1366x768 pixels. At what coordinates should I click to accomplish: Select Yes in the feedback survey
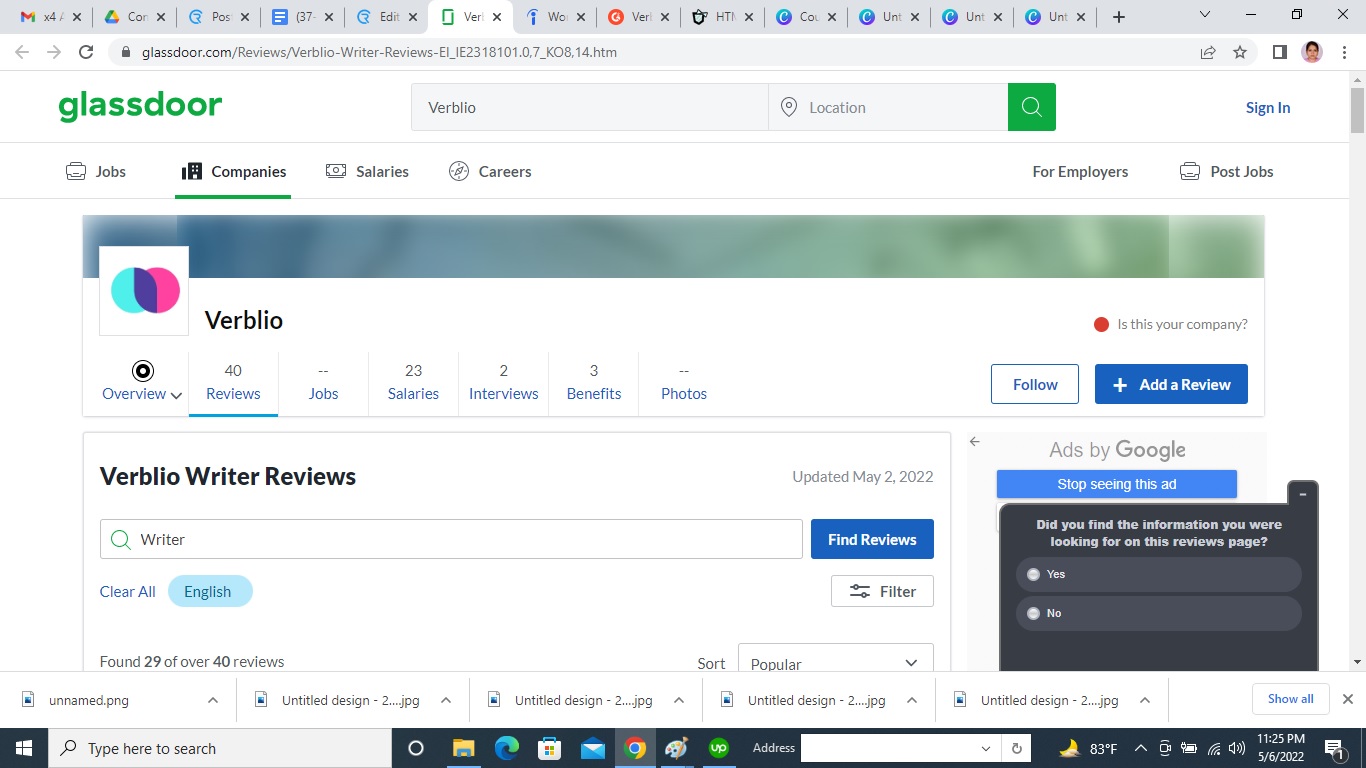pyautogui.click(x=1159, y=574)
